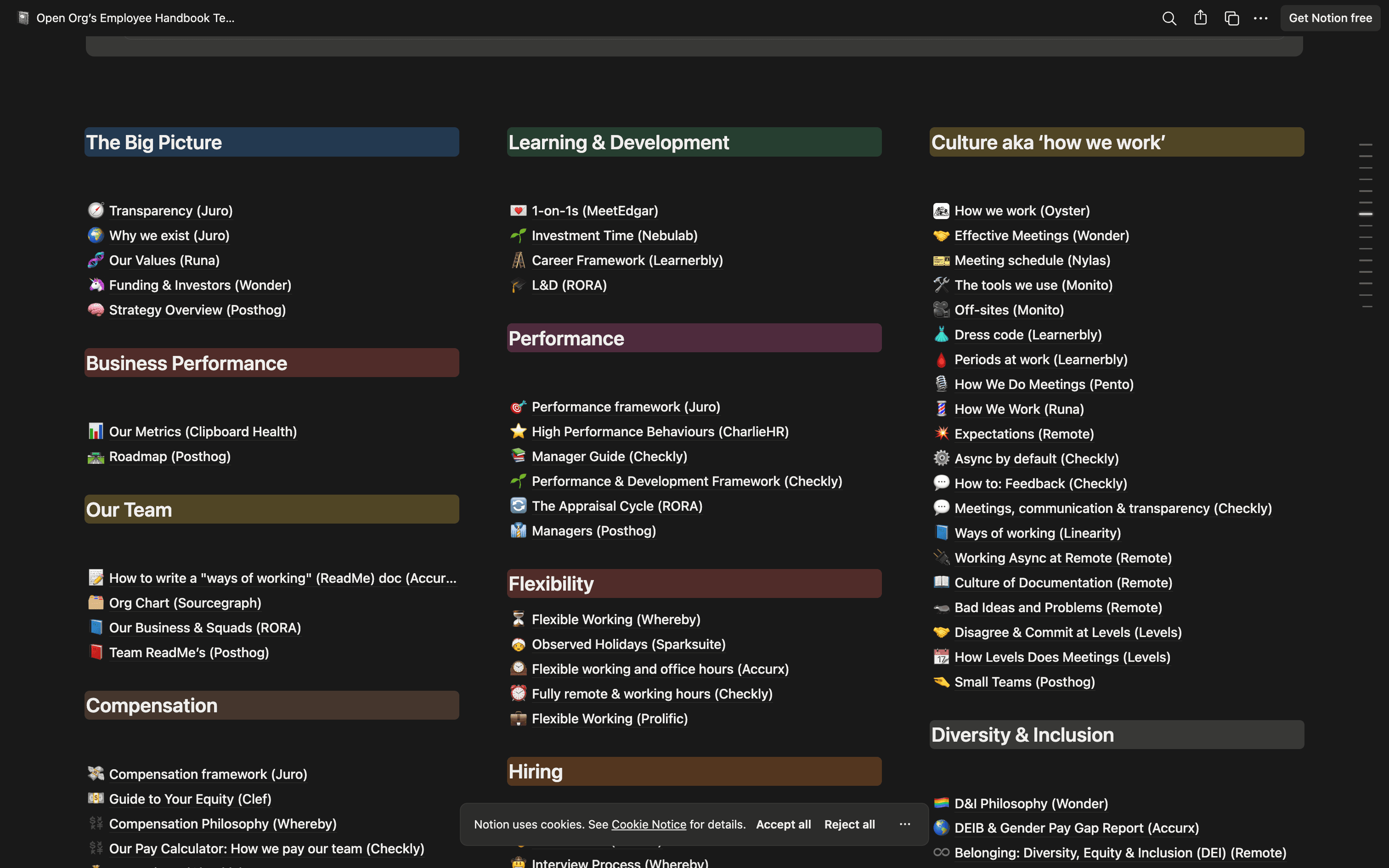Click the rainbow flag icon beside D&I Philosophy
Screen dimensions: 1389x868
click(x=941, y=803)
